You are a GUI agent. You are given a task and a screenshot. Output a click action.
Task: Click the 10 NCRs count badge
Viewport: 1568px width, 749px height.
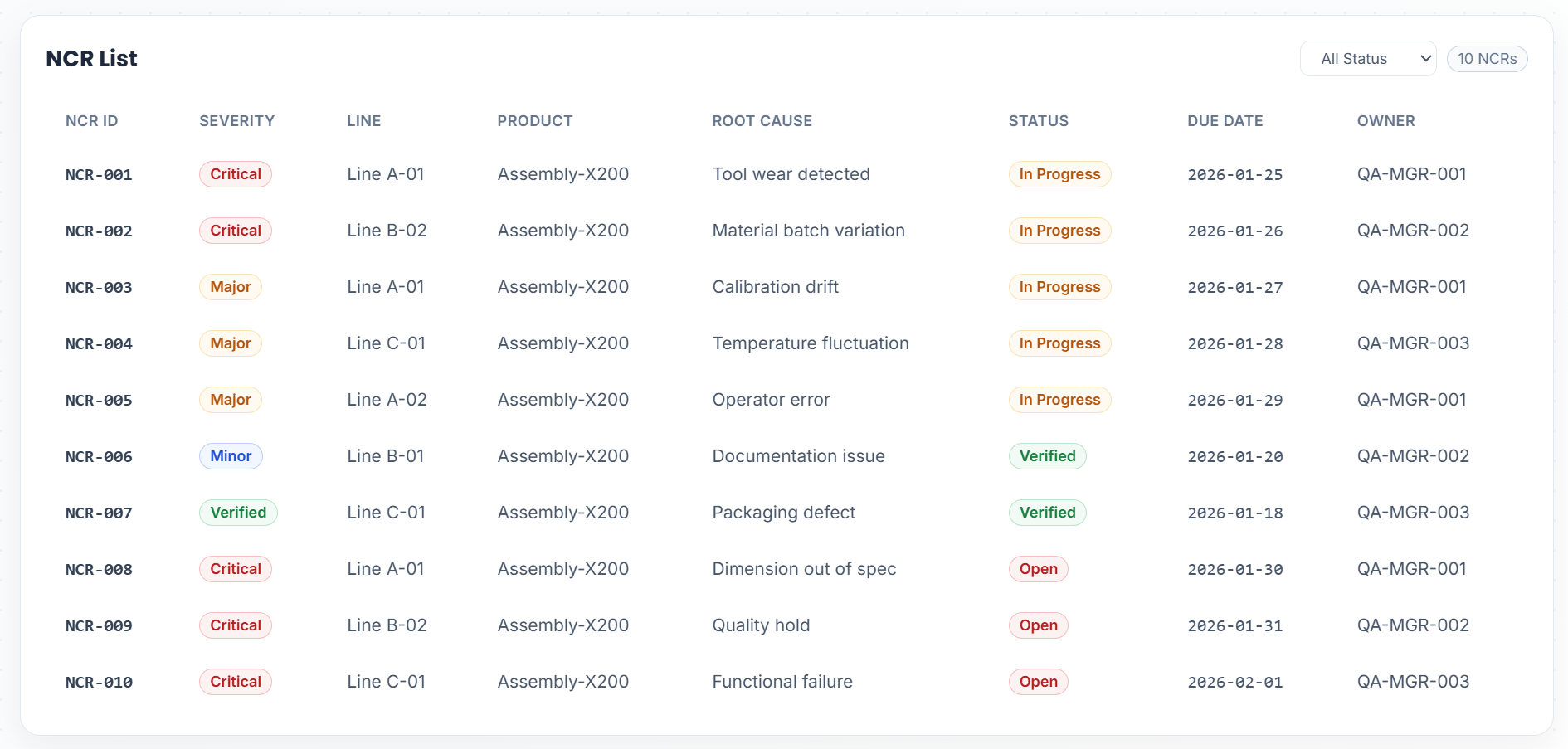click(1487, 59)
